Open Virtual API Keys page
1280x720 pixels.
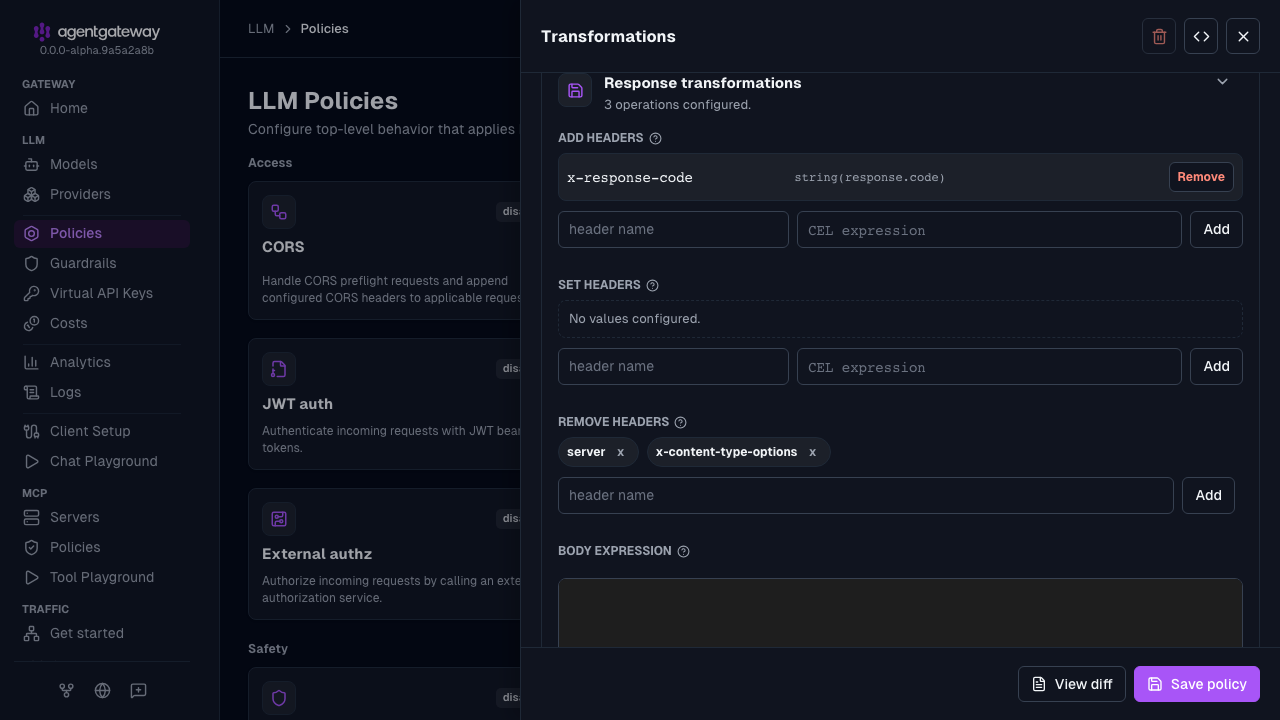(x=102, y=293)
